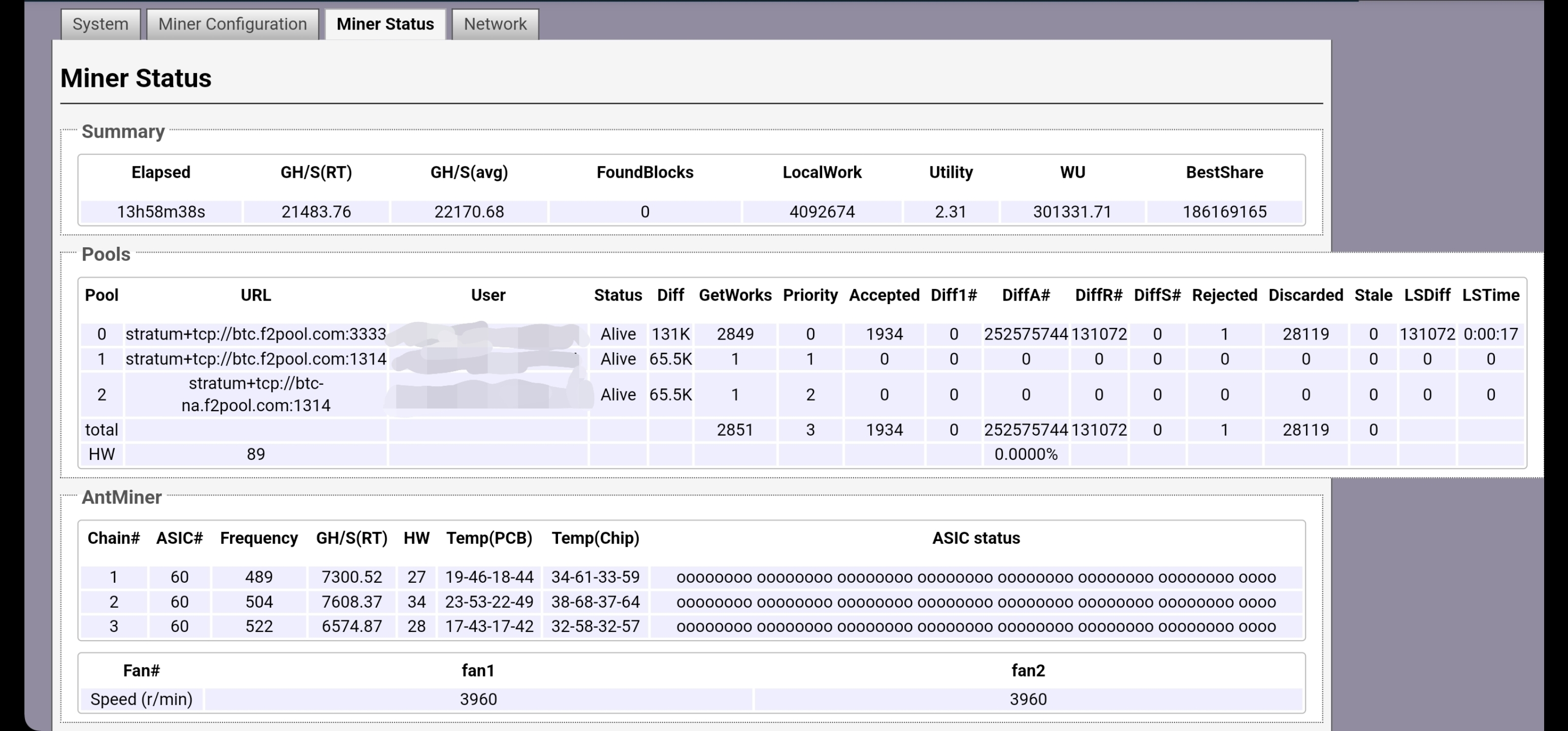Click chain 1 GH/S value 7300.52

pyautogui.click(x=351, y=577)
